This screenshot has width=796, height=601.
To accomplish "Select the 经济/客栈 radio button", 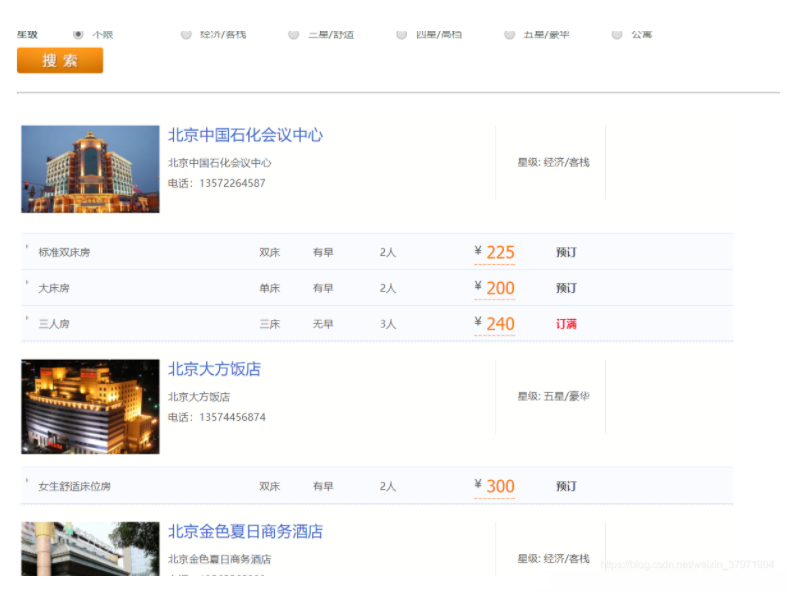I will tap(186, 35).
